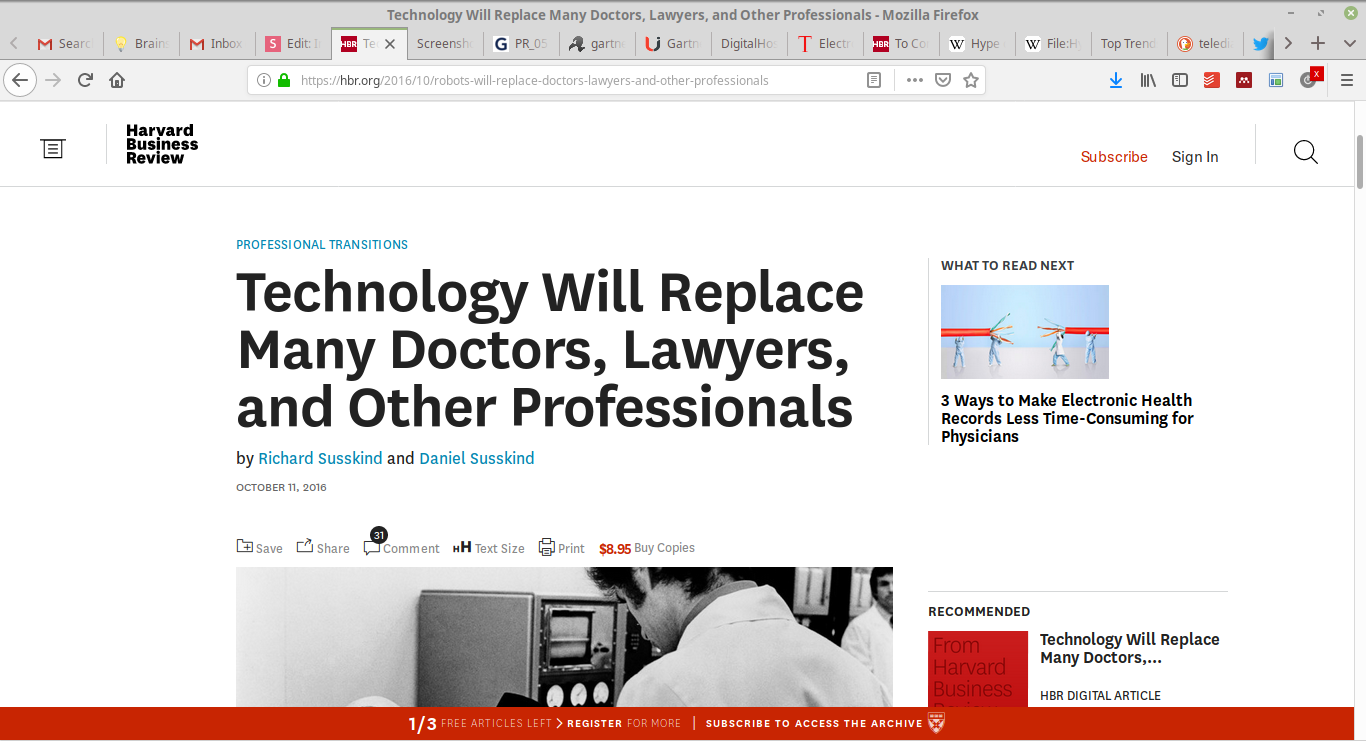Save the article with the Save icon

pyautogui.click(x=245, y=546)
